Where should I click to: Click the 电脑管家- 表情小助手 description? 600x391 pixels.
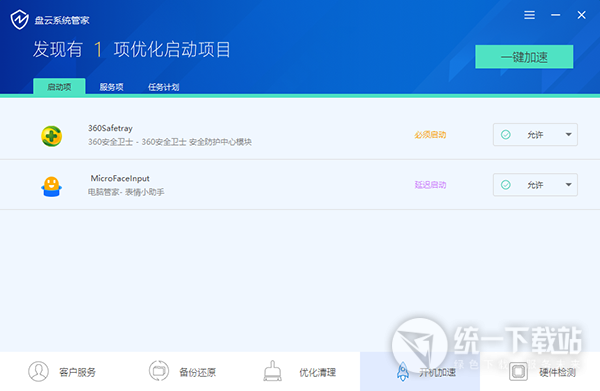coord(126,192)
